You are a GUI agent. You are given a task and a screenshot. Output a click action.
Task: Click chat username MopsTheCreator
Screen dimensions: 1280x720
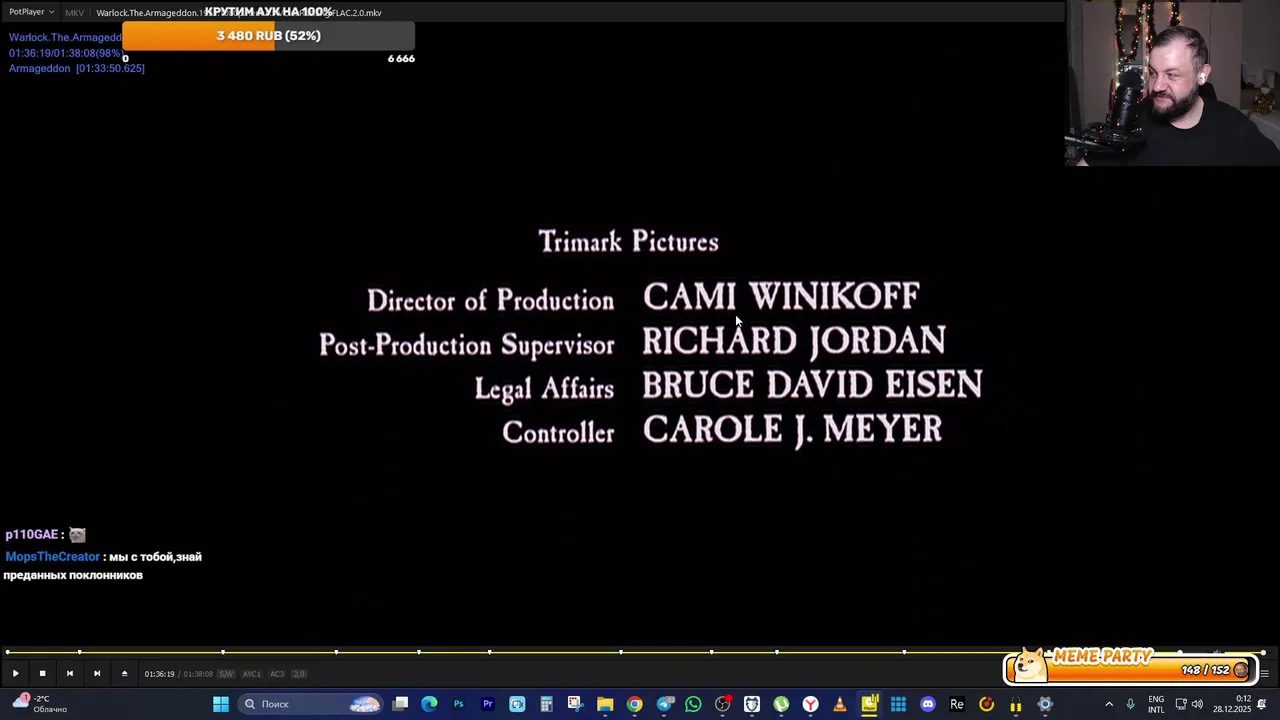[x=53, y=557]
